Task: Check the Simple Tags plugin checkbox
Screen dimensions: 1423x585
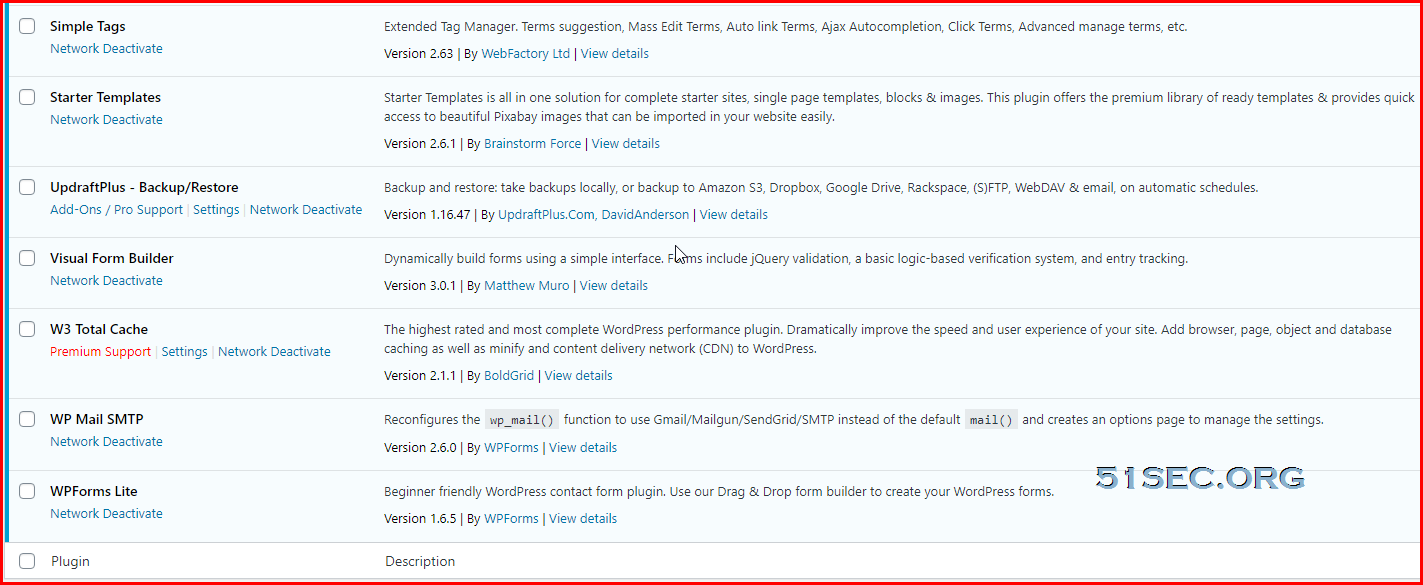Action: 27,26
